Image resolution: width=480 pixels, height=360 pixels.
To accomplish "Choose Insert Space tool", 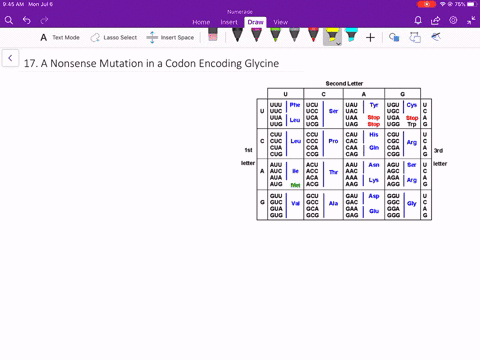I will (170, 37).
